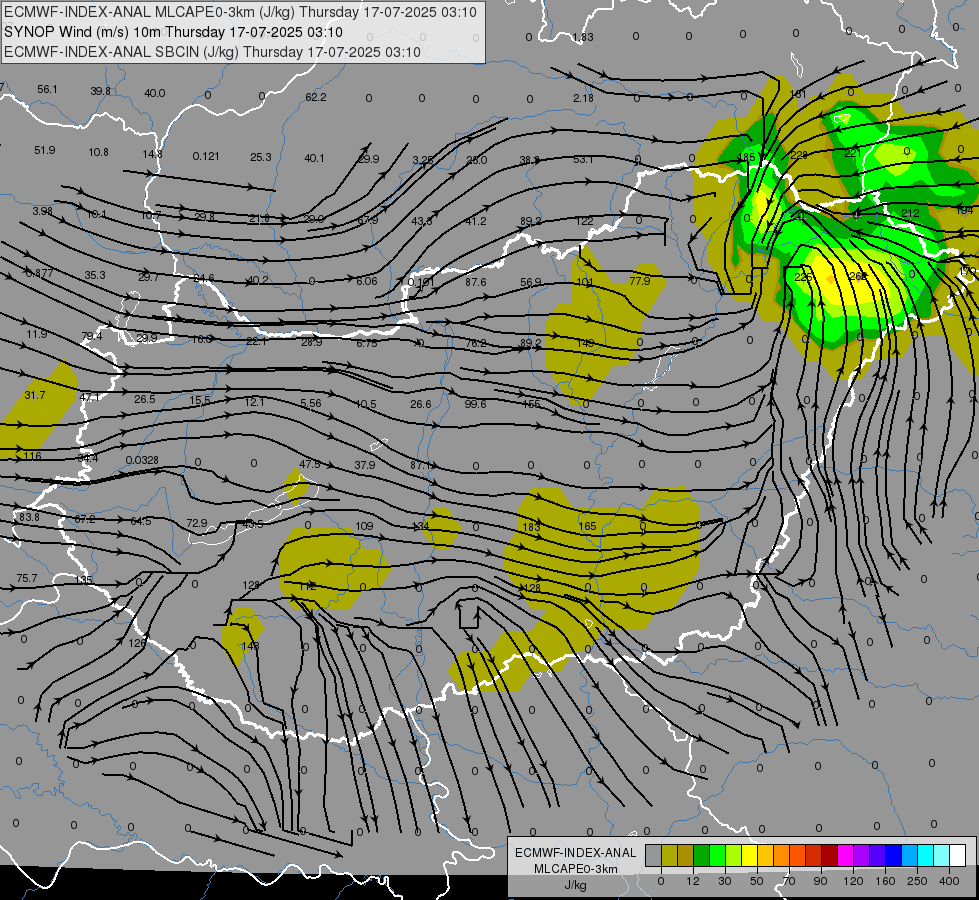Select the tiny value 0.0328
This screenshot has width=979, height=900.
point(142,460)
